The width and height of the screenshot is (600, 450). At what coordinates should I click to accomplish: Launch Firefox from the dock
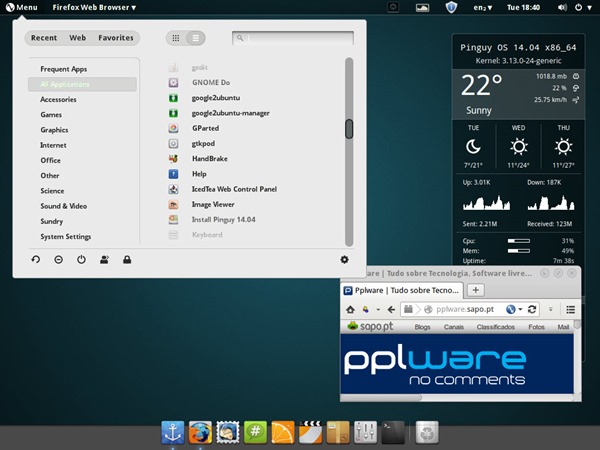(200, 432)
